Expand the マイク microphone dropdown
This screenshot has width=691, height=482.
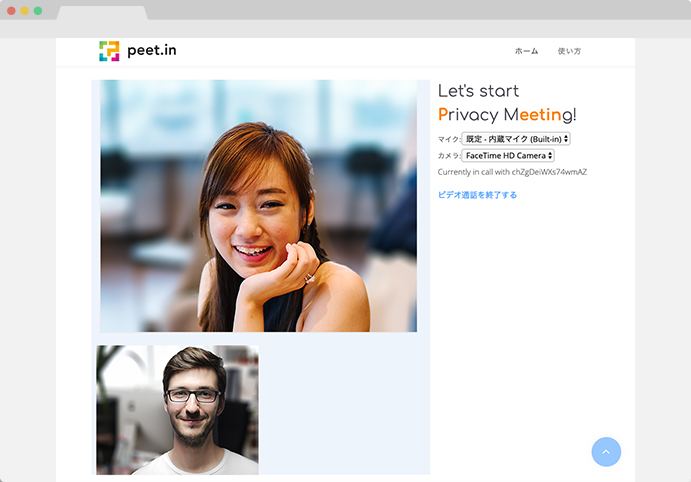(516, 139)
